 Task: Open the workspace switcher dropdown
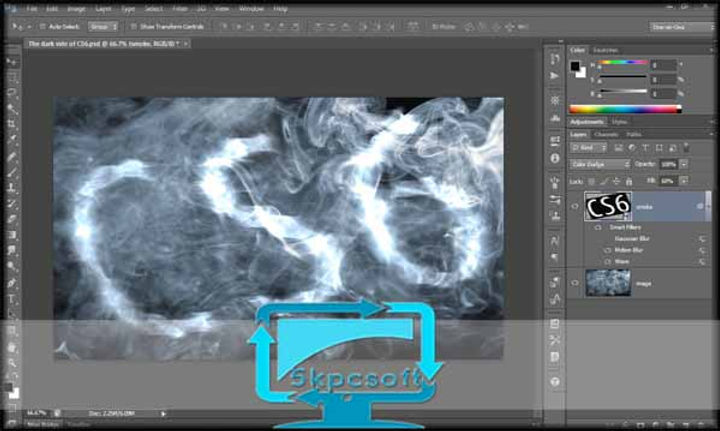pos(680,27)
